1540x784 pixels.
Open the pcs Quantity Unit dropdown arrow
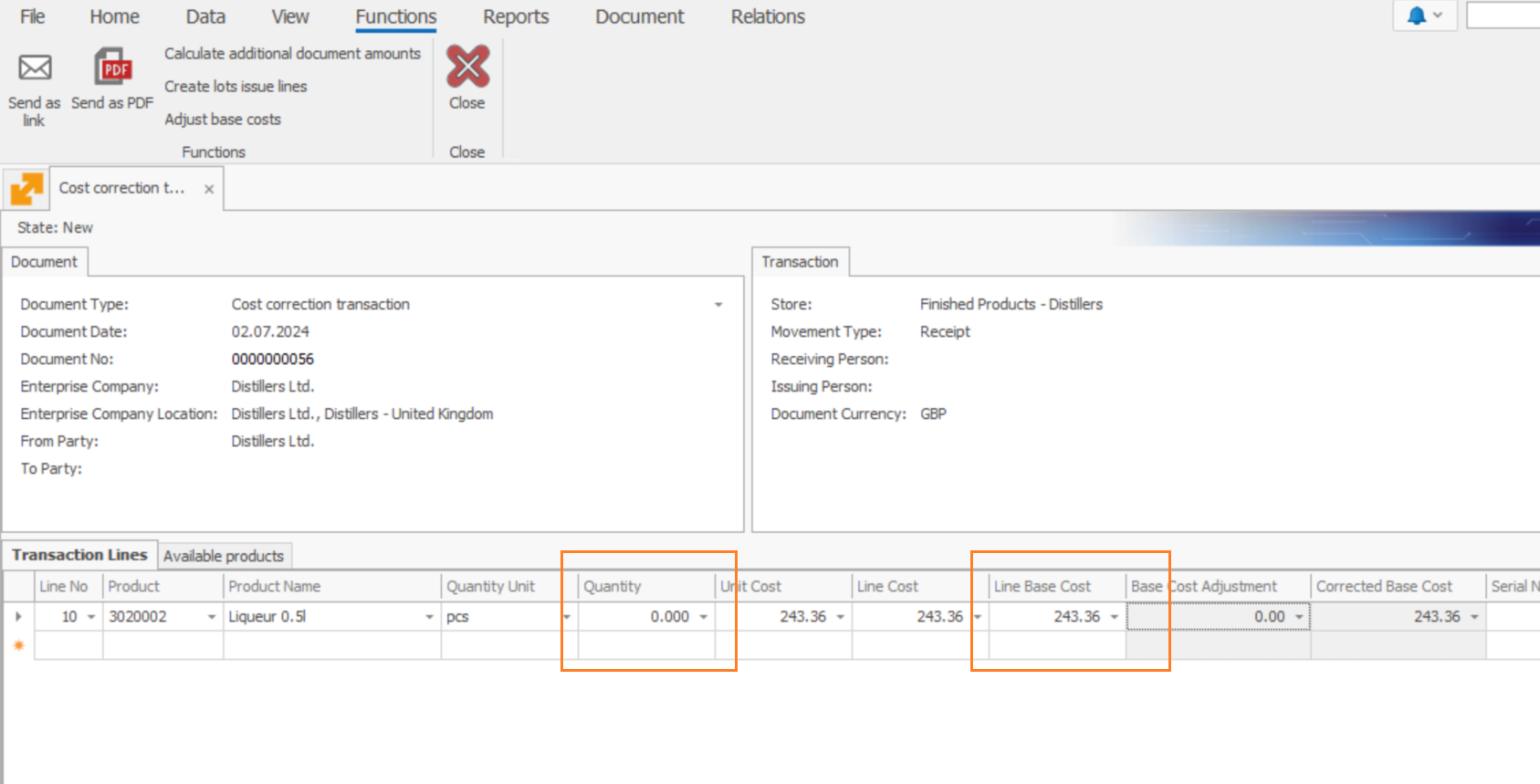point(566,617)
